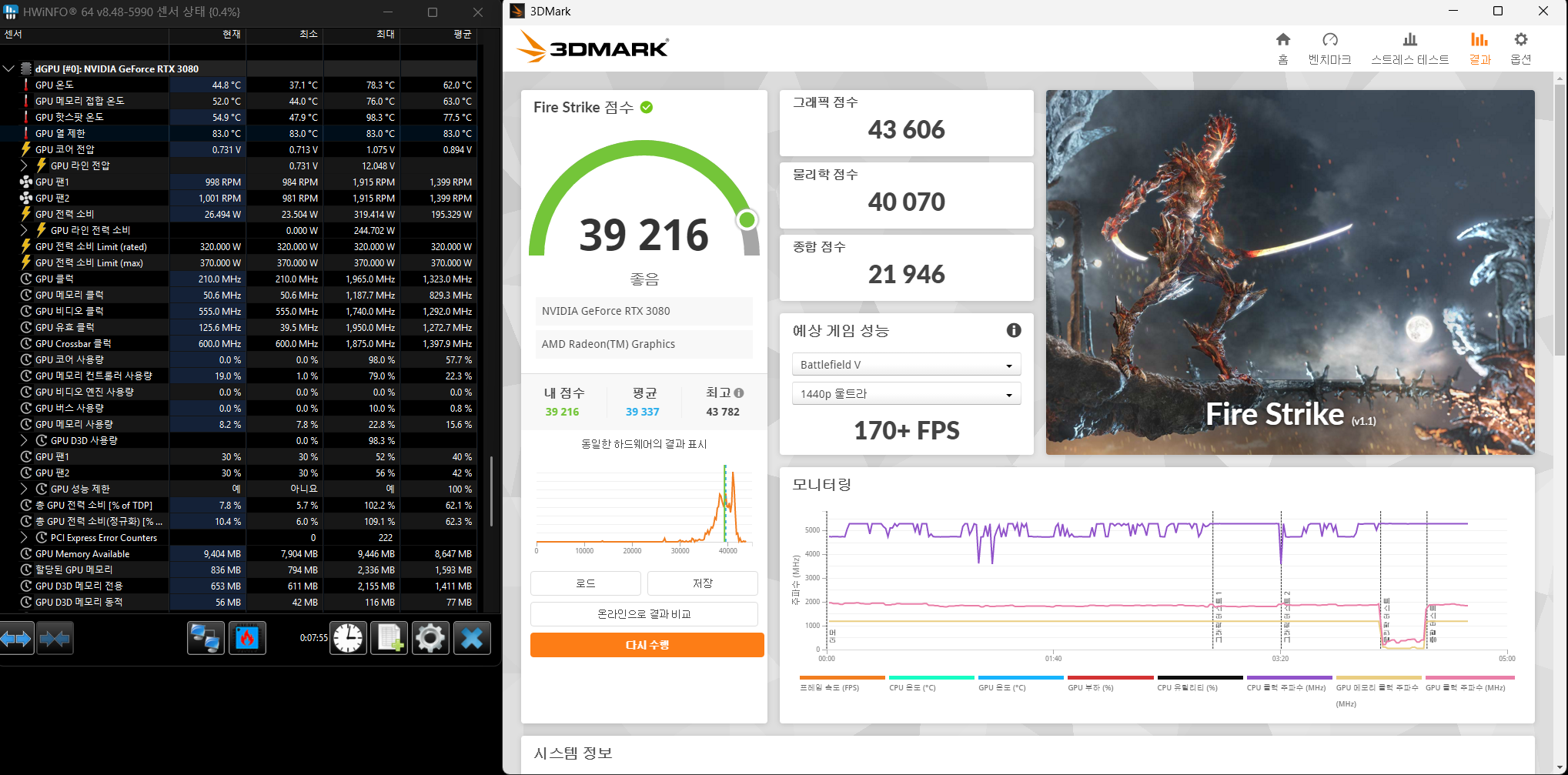1568x775 pixels.
Task: Click the chip icon on the dGPU RTX 3080 header
Action: coord(26,68)
